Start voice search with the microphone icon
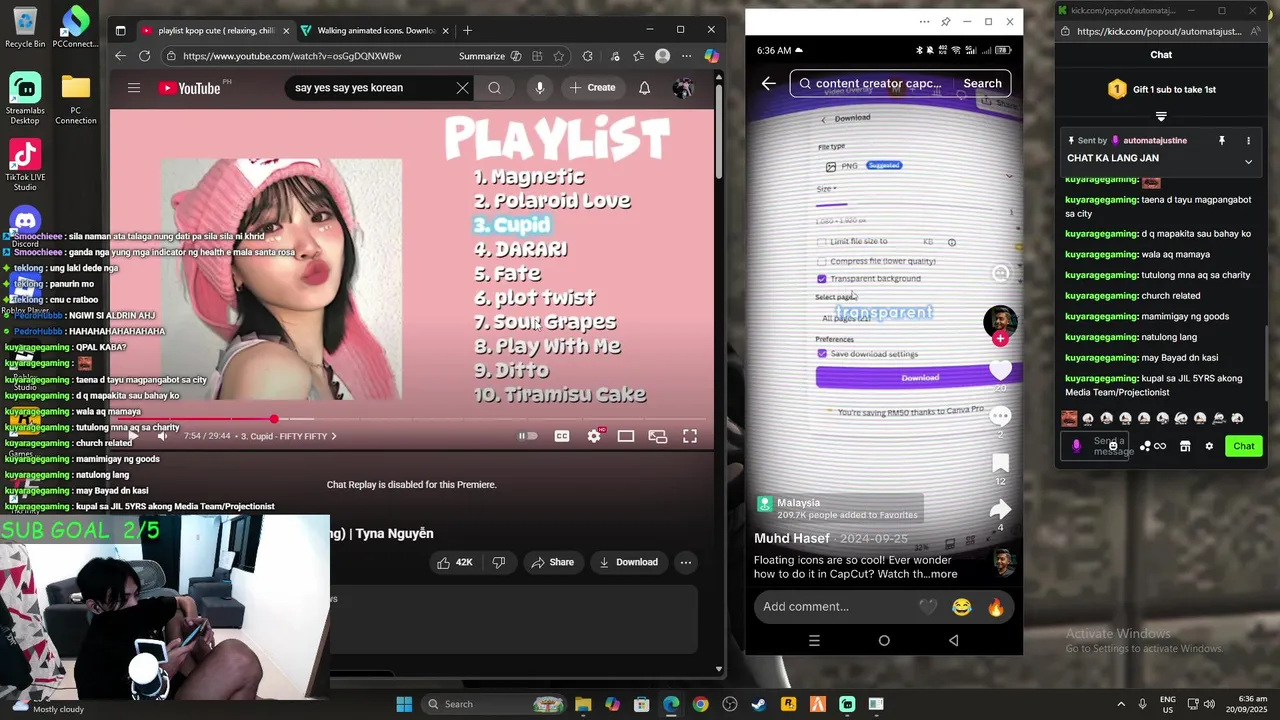Screen dimensions: 1280x720 [x=540, y=88]
